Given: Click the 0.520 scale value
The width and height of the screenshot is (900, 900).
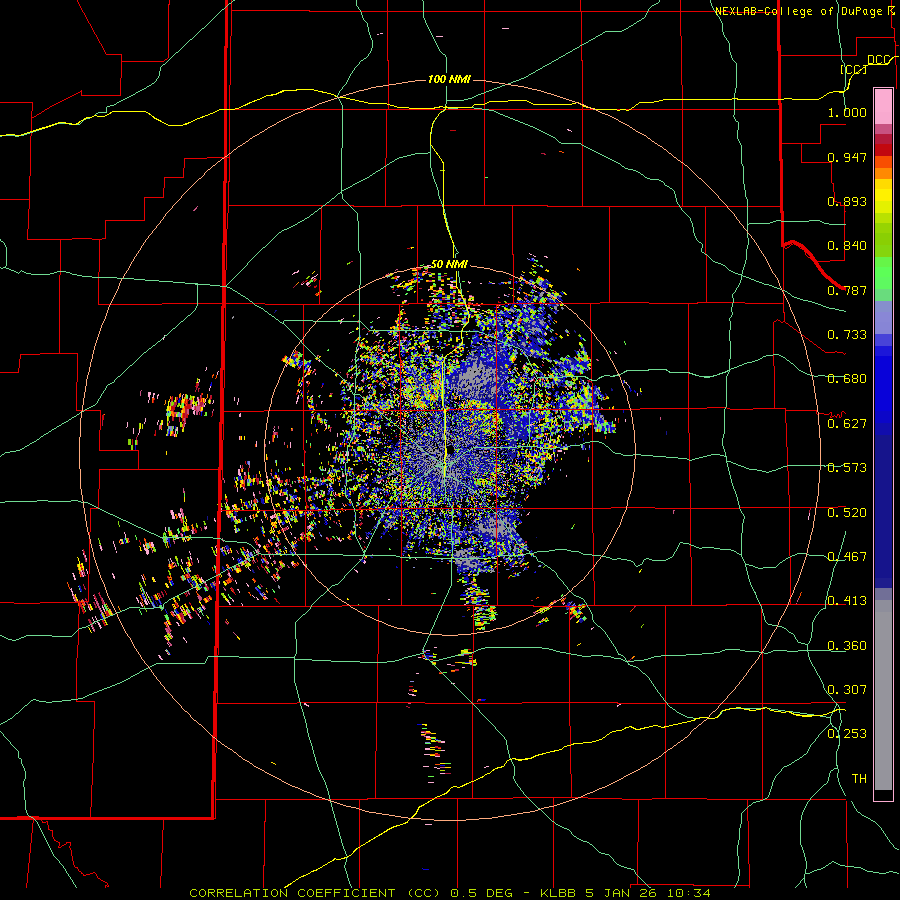Looking at the screenshot, I should pos(847,513).
